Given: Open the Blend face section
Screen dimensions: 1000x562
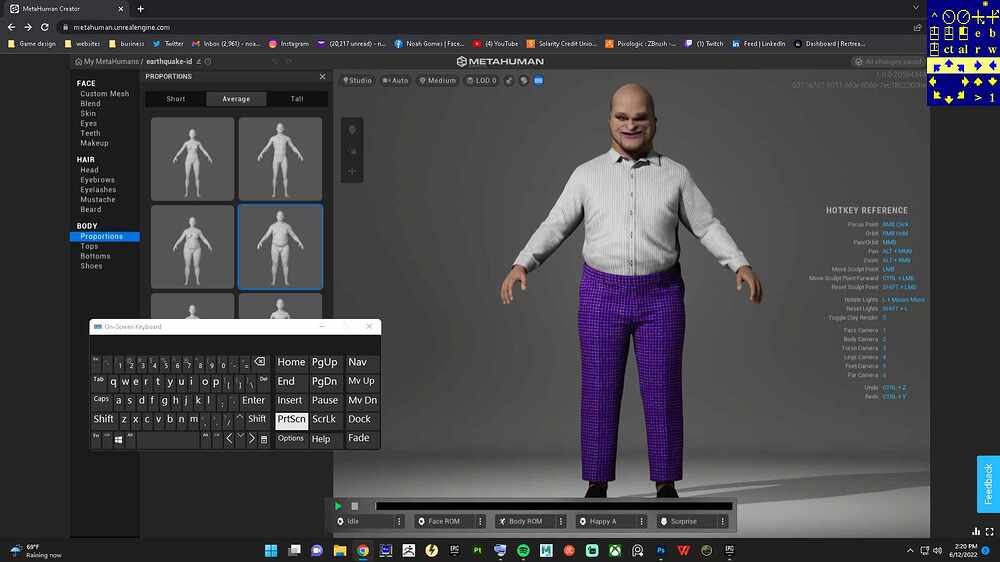Looking at the screenshot, I should tap(91, 103).
